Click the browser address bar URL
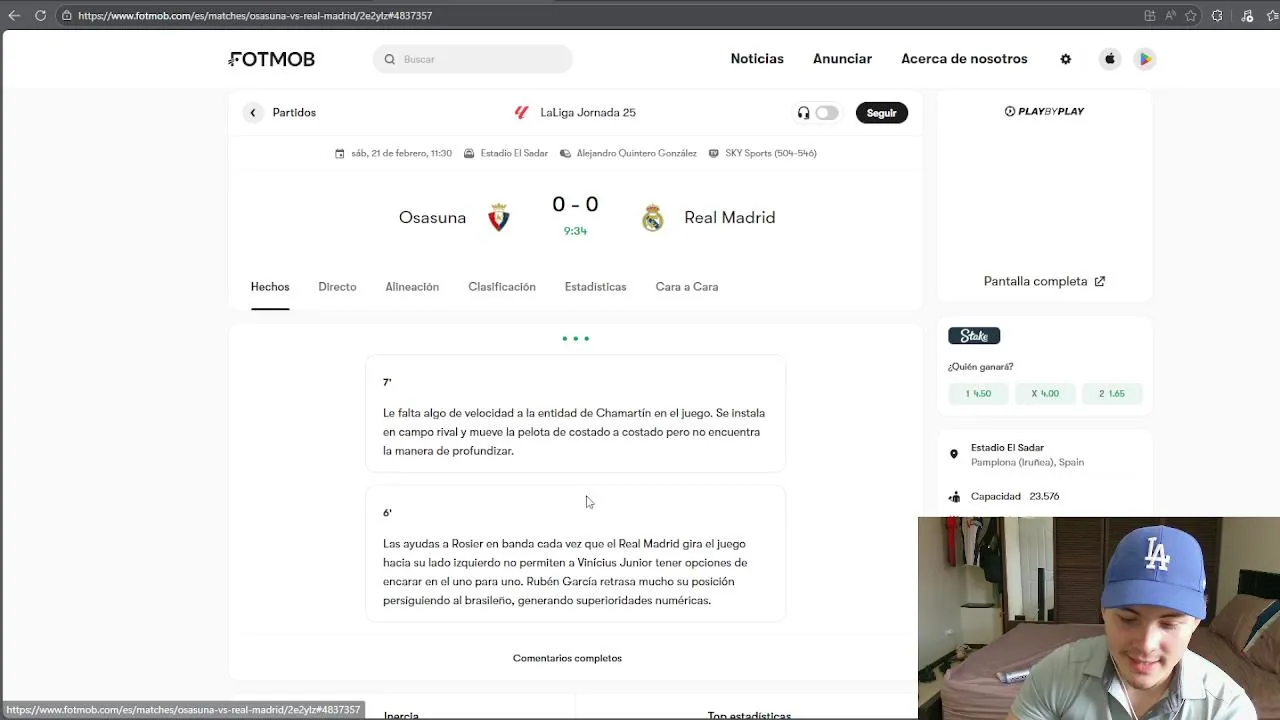Screen dimensions: 1280x720 pos(255,15)
